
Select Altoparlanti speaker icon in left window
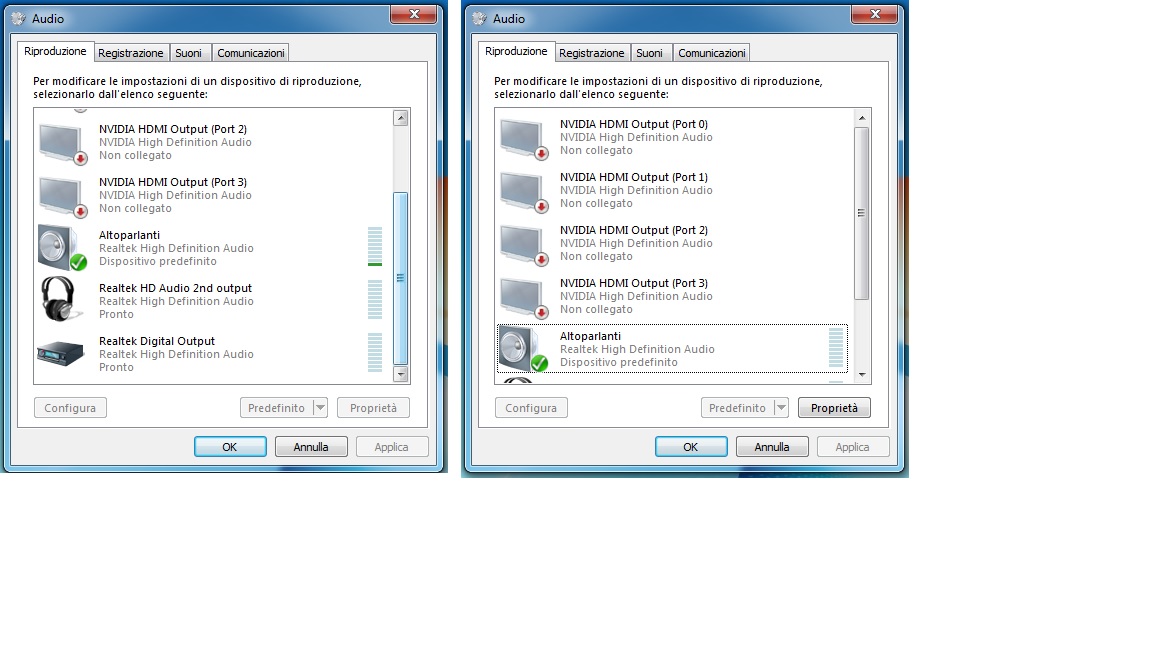coord(62,248)
